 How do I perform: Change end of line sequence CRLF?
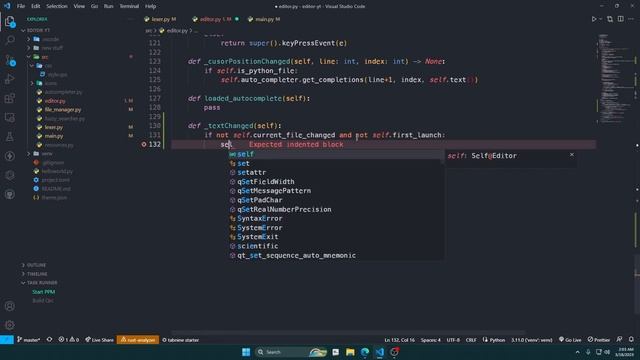(x=471, y=340)
